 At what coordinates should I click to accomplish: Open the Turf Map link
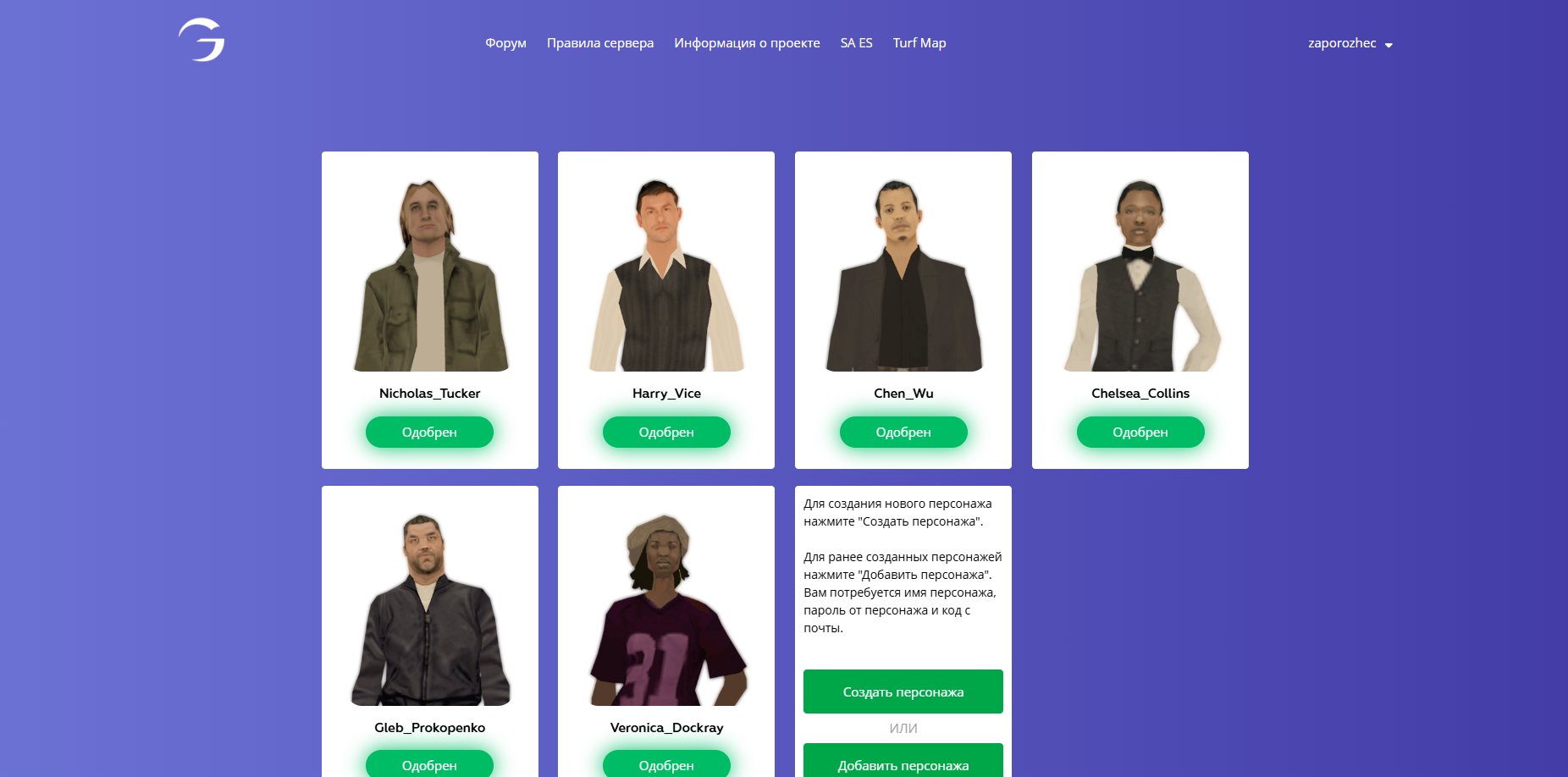click(919, 43)
